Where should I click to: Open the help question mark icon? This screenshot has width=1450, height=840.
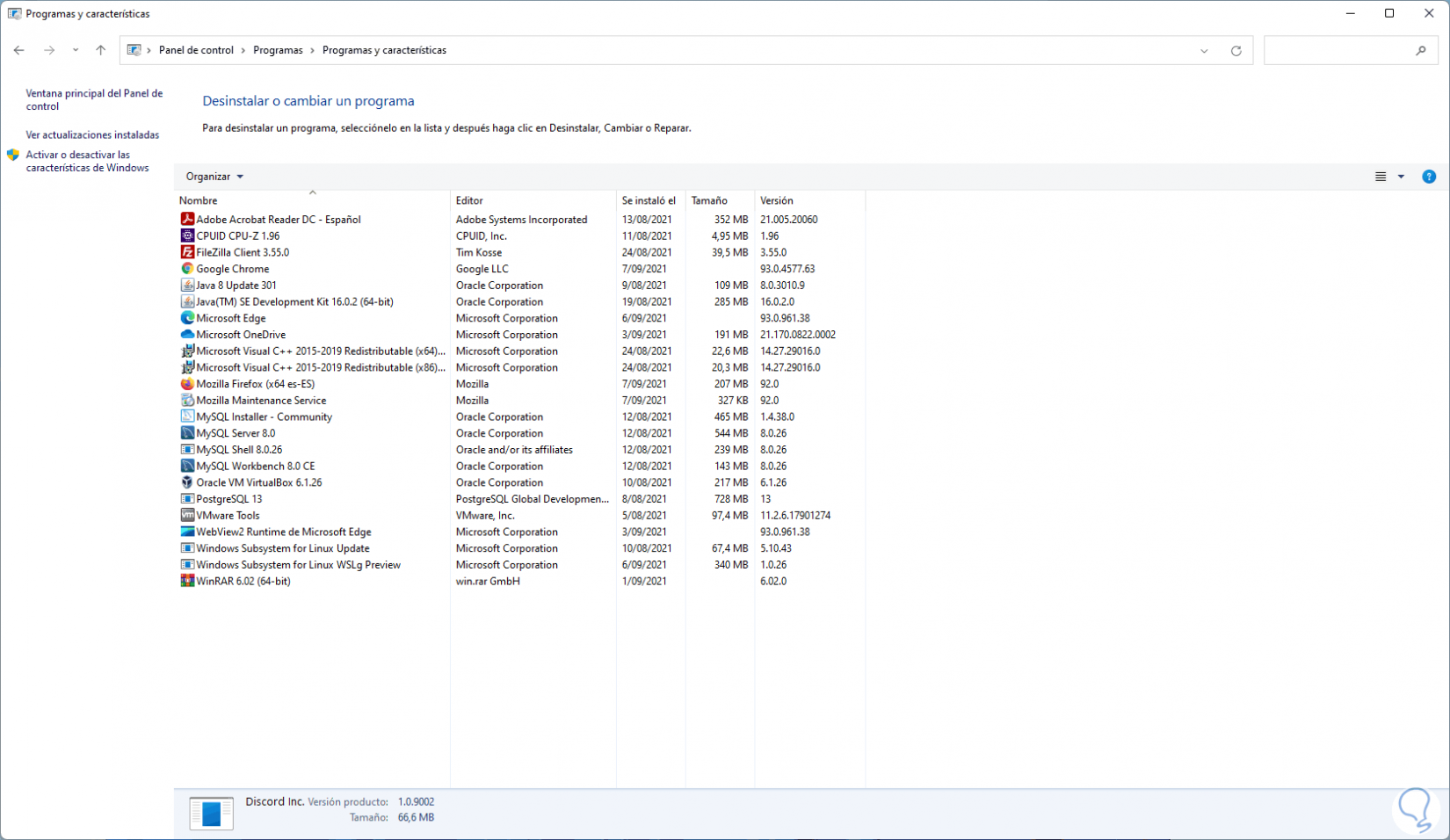tap(1429, 177)
